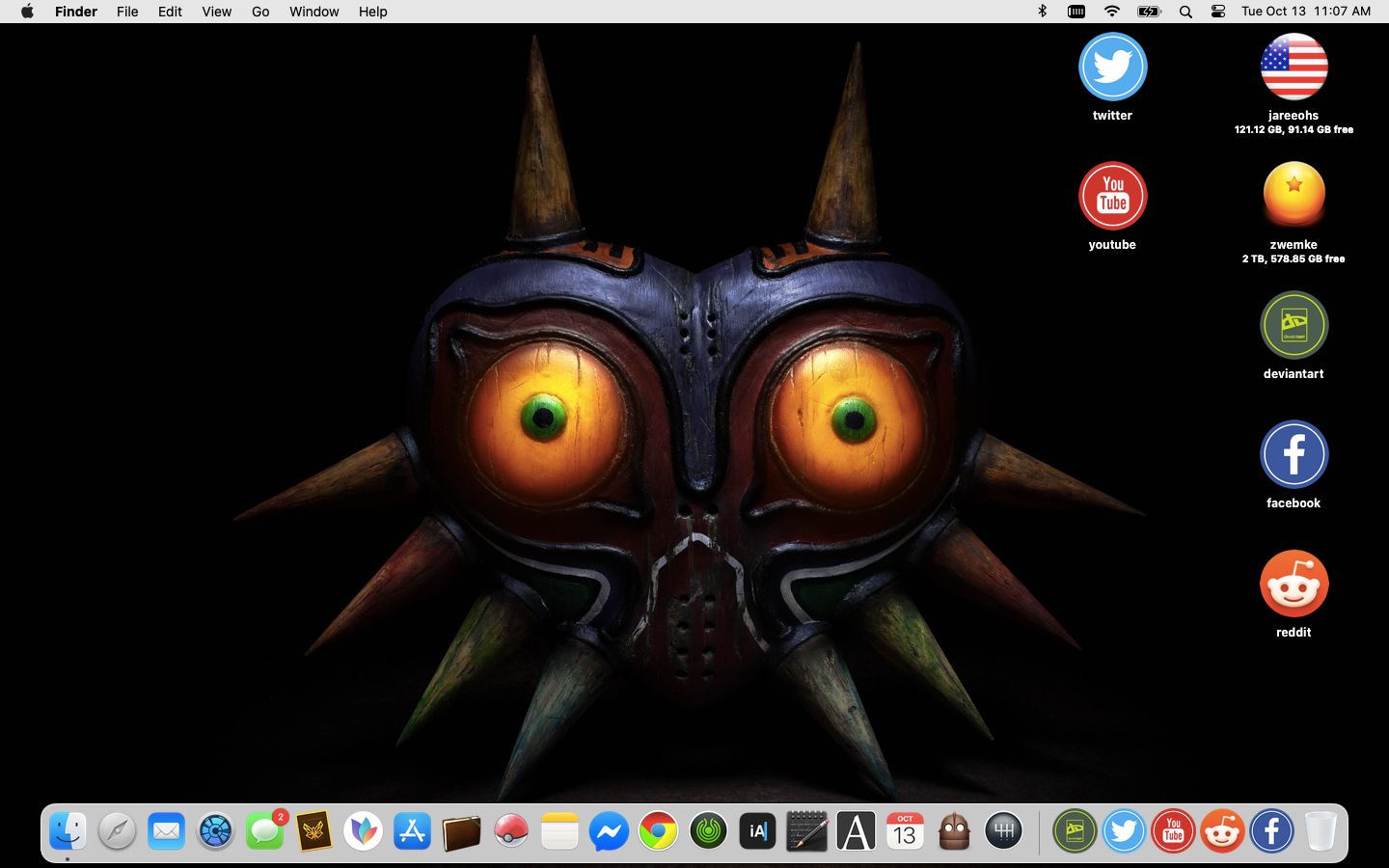The height and width of the screenshot is (868, 1389).
Task: Open the Edit menu
Action: (x=170, y=12)
